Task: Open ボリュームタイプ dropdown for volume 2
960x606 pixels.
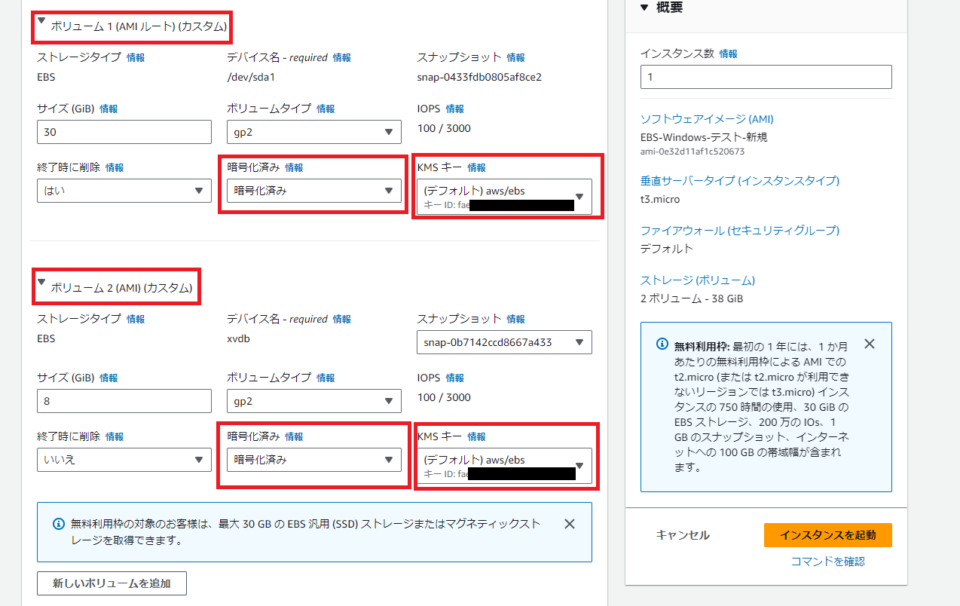Action: [x=314, y=401]
